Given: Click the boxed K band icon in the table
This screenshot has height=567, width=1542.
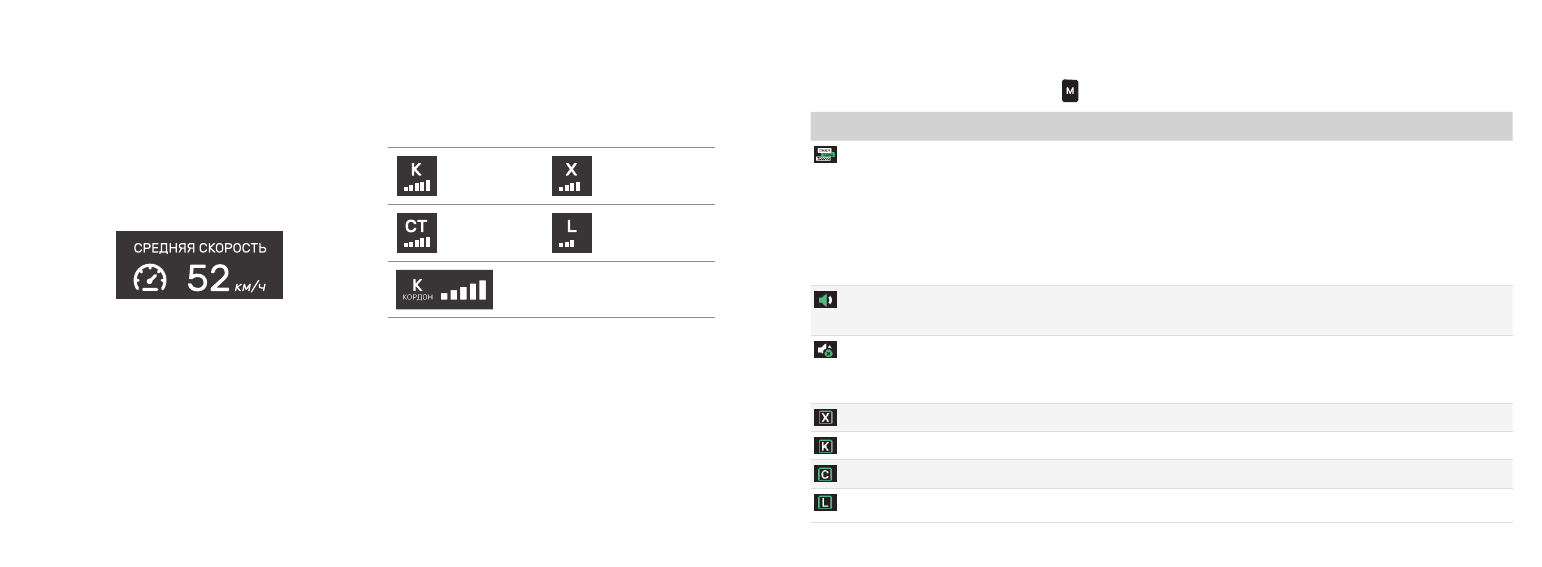Looking at the screenshot, I should 825,445.
